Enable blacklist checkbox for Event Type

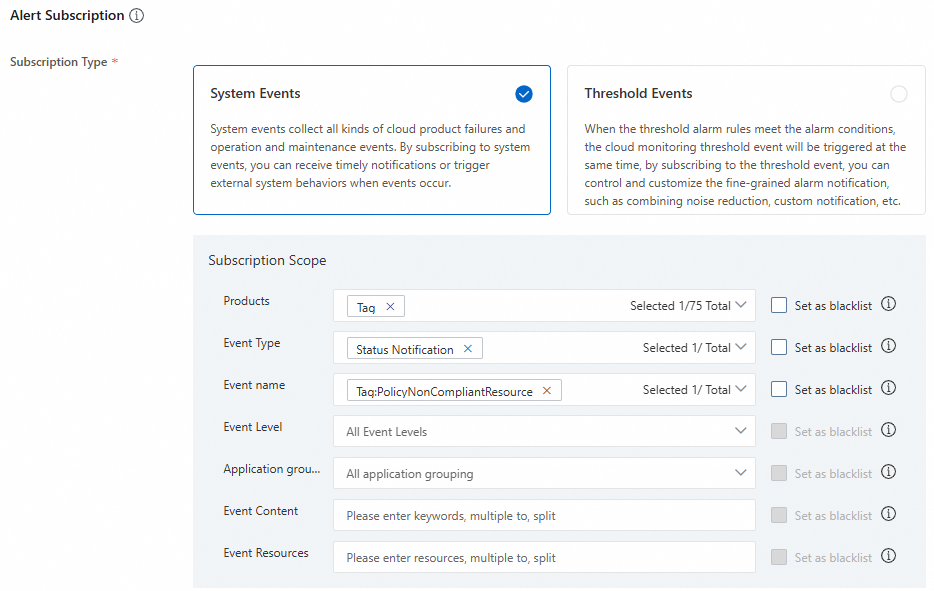(x=779, y=348)
